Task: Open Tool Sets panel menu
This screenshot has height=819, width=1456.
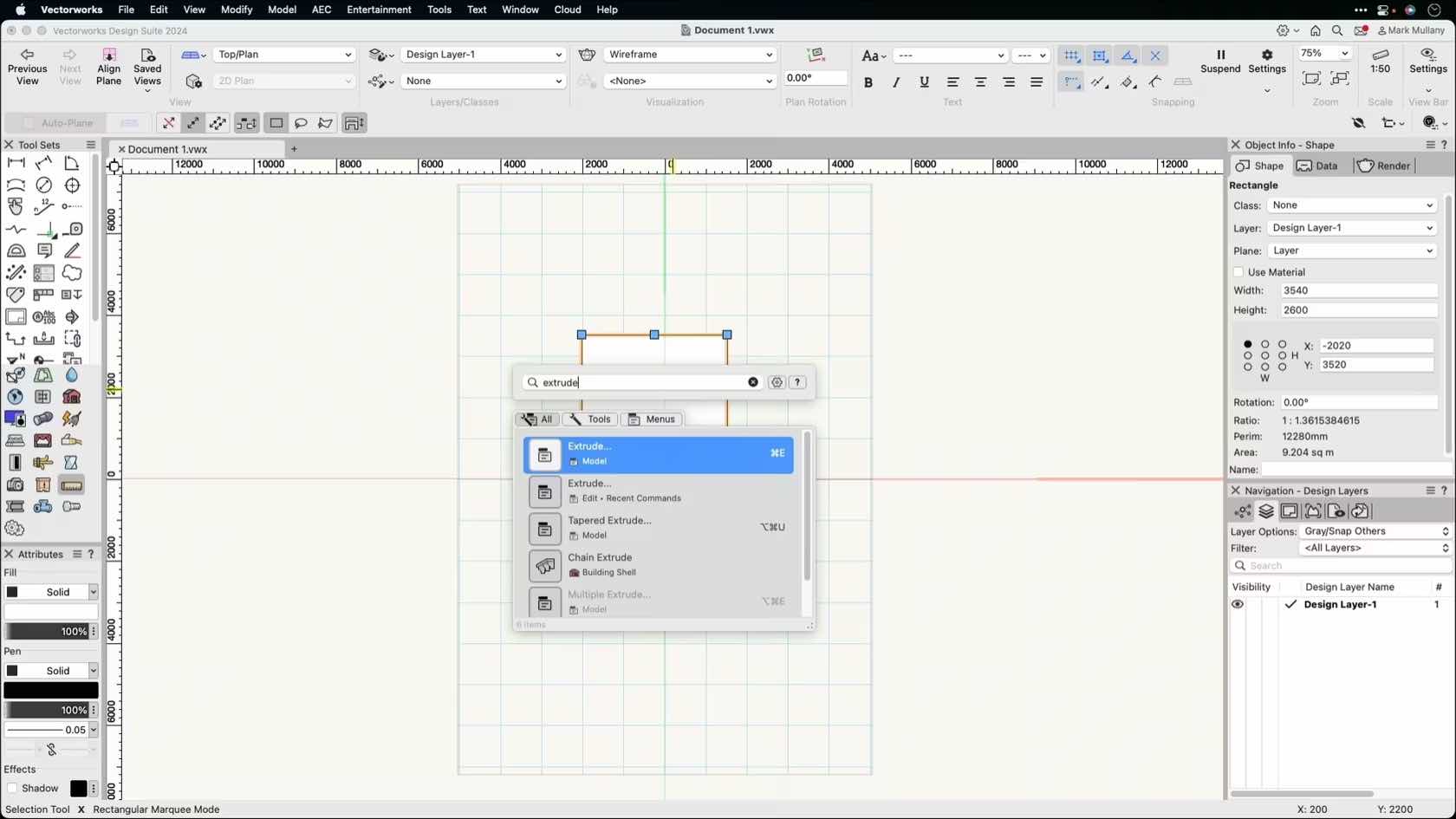Action: pos(90,145)
